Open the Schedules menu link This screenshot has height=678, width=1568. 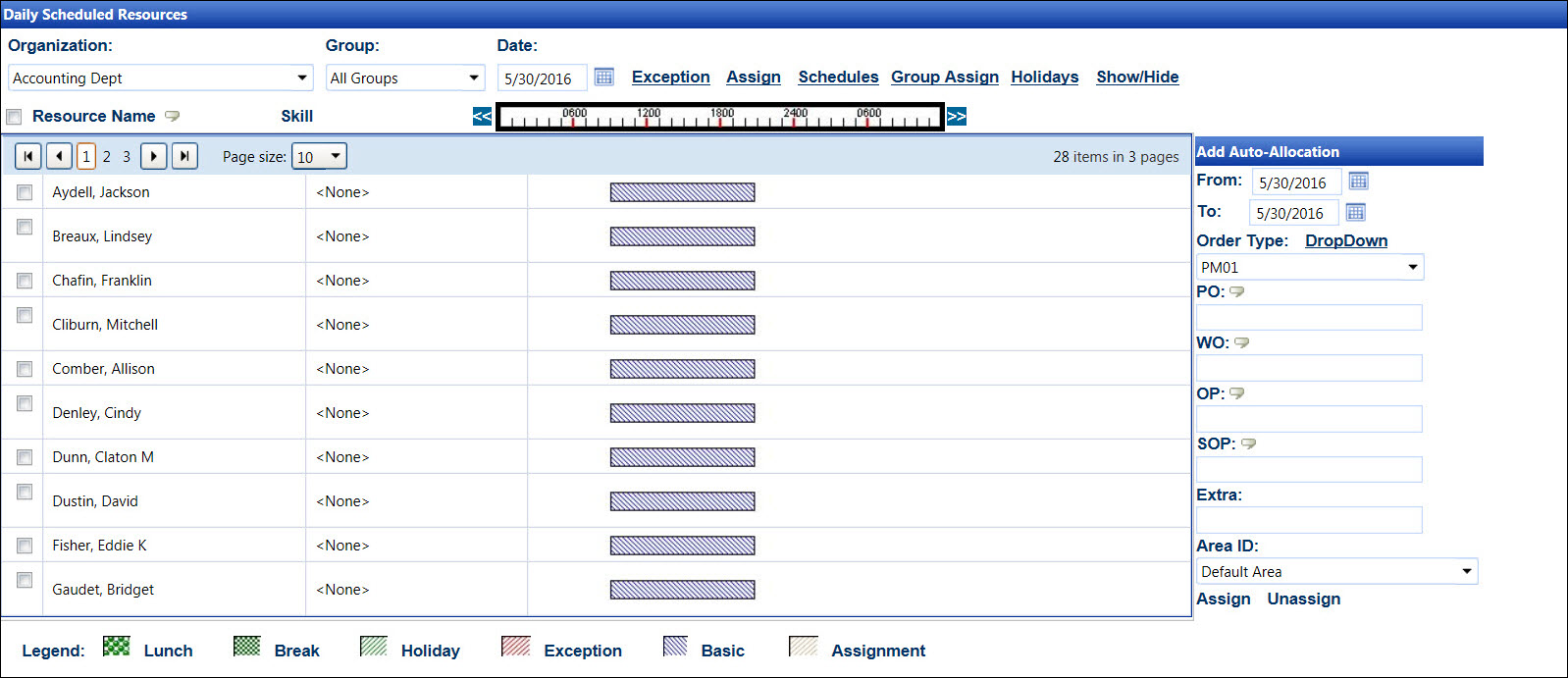(838, 77)
